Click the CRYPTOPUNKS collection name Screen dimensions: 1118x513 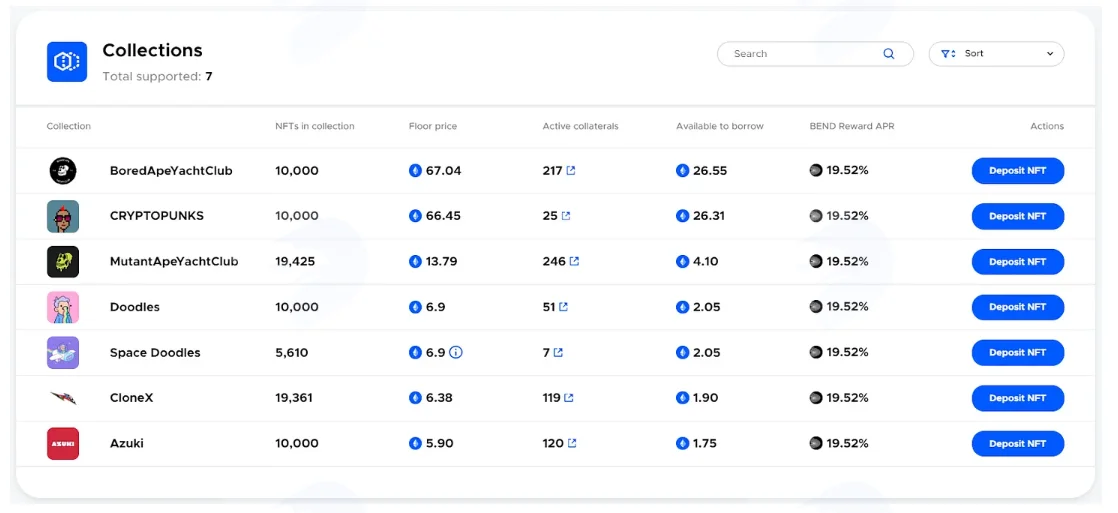pyautogui.click(x=157, y=215)
